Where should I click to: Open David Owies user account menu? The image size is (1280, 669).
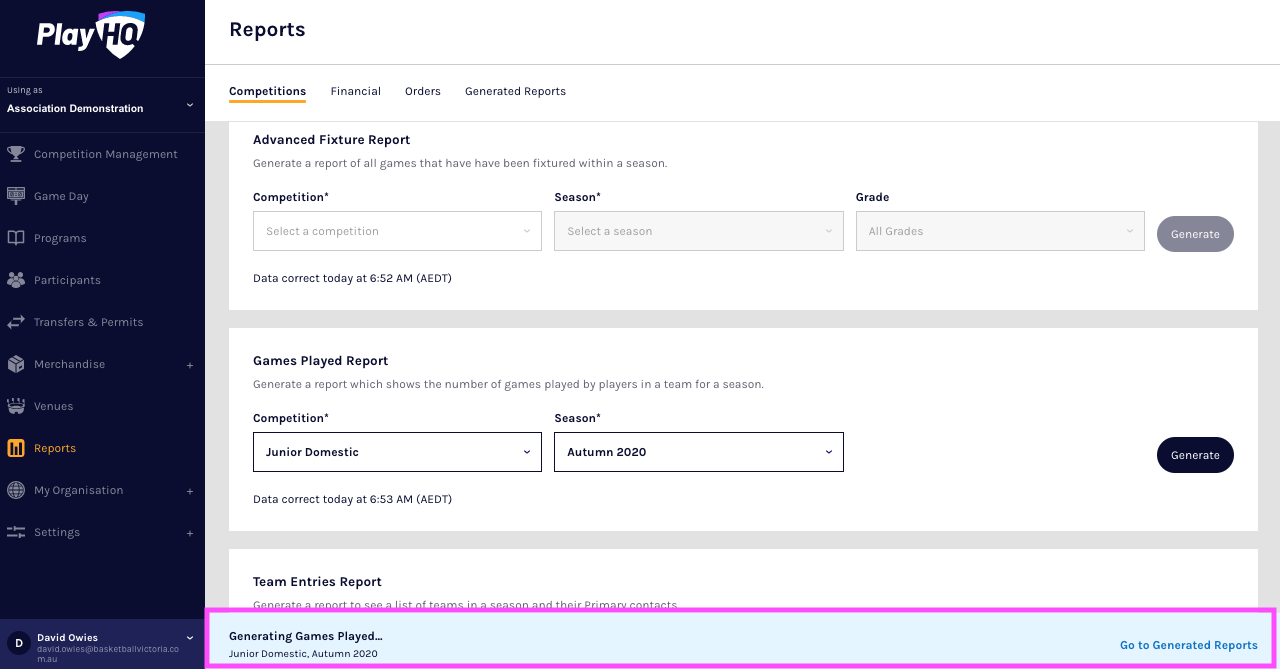click(102, 644)
